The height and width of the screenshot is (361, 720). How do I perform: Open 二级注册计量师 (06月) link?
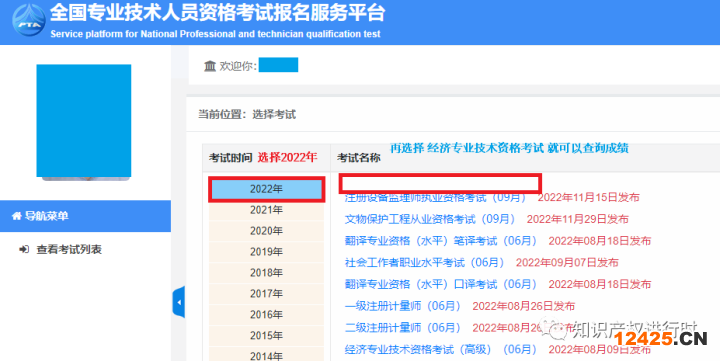click(402, 327)
